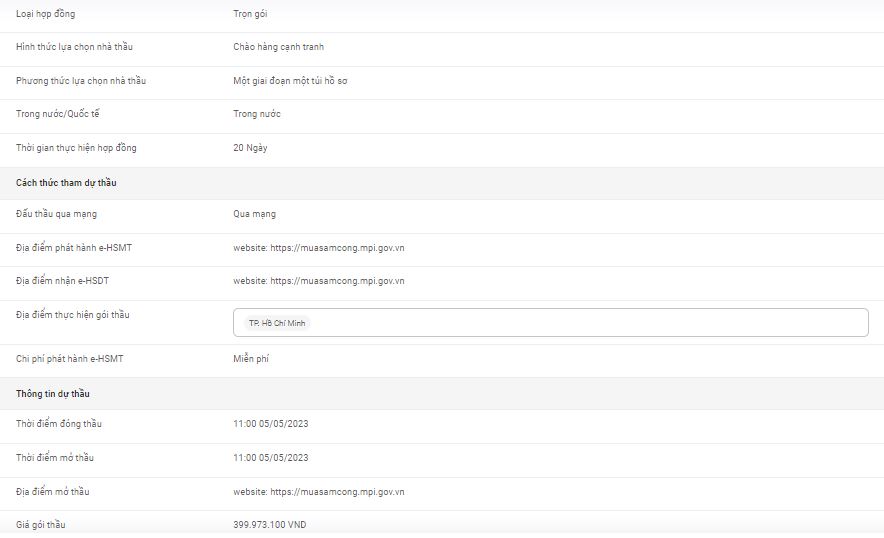Click the 'Thời điểm mở thầu' date value
This screenshot has height=538, width=884.
coord(270,458)
